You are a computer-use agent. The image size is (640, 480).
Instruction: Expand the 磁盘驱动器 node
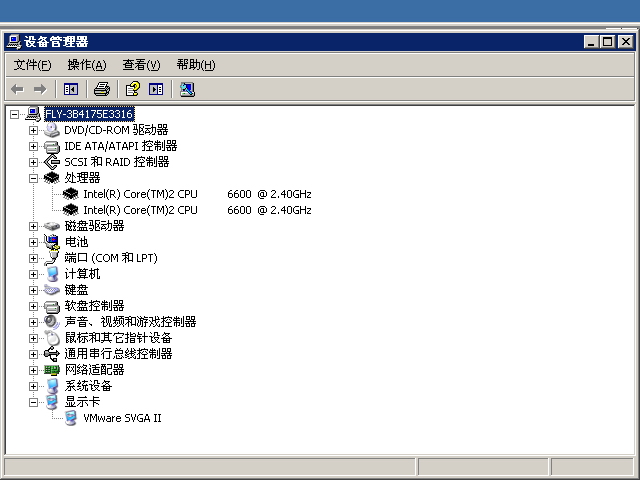click(x=33, y=226)
